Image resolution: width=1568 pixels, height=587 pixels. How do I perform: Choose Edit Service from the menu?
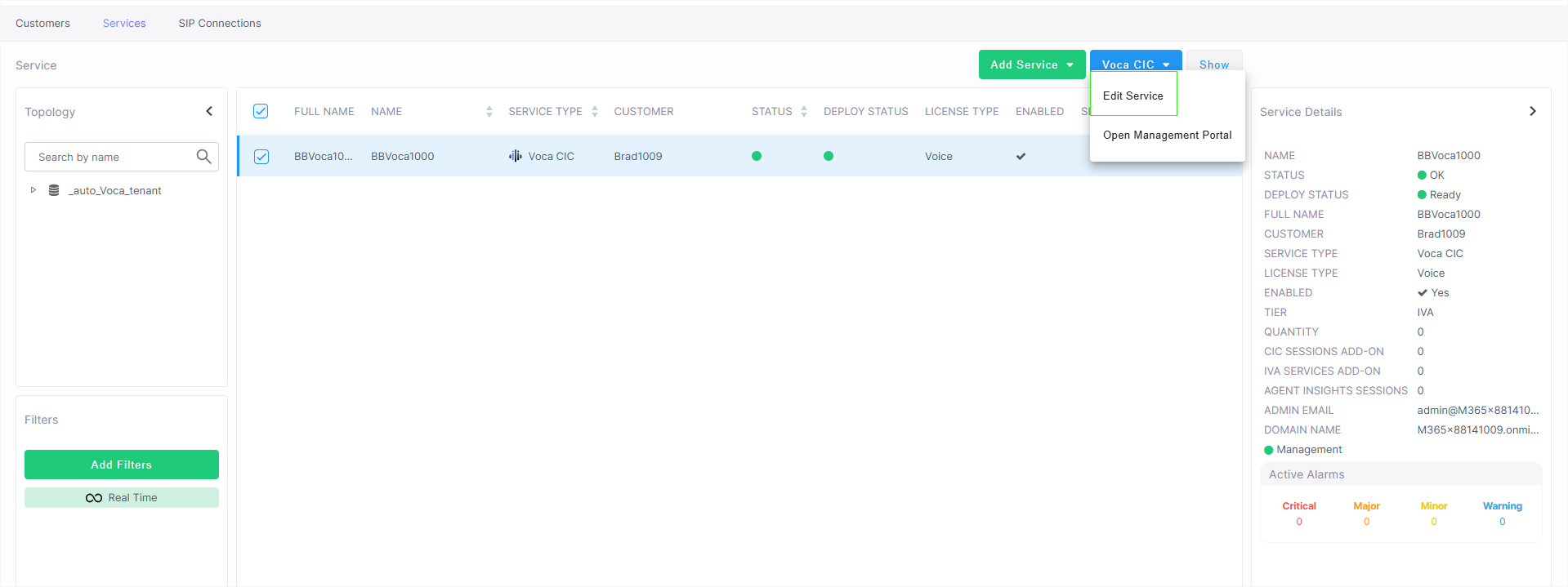click(1132, 96)
